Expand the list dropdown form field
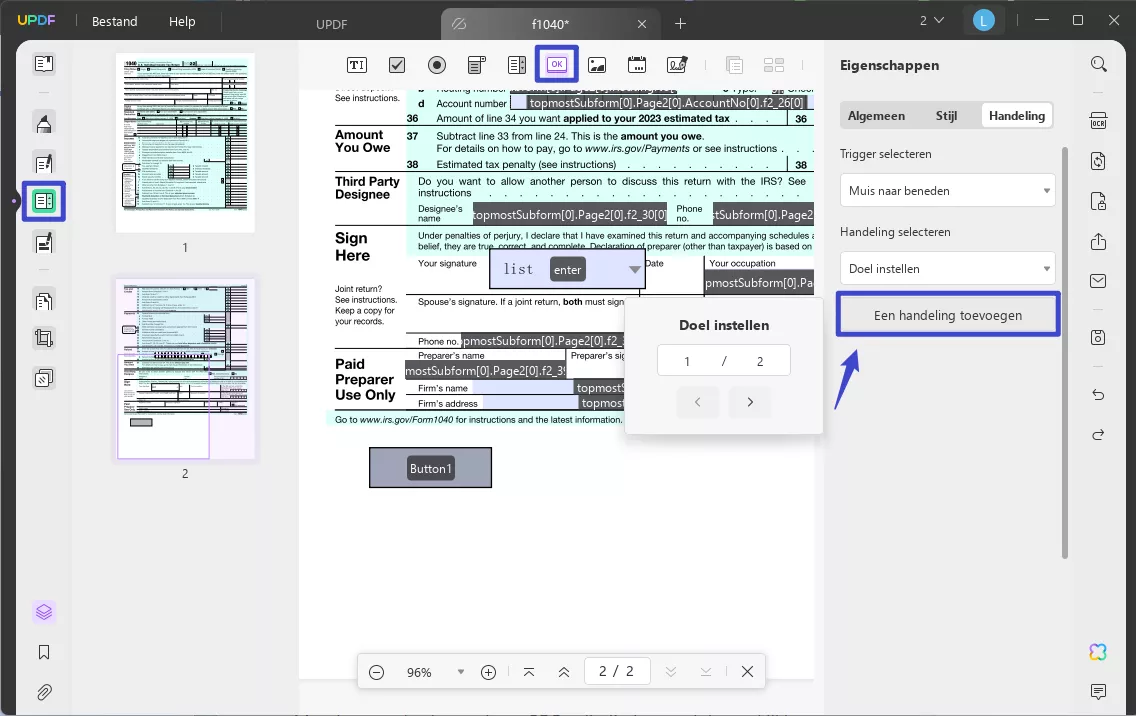This screenshot has width=1136, height=716. (x=635, y=270)
